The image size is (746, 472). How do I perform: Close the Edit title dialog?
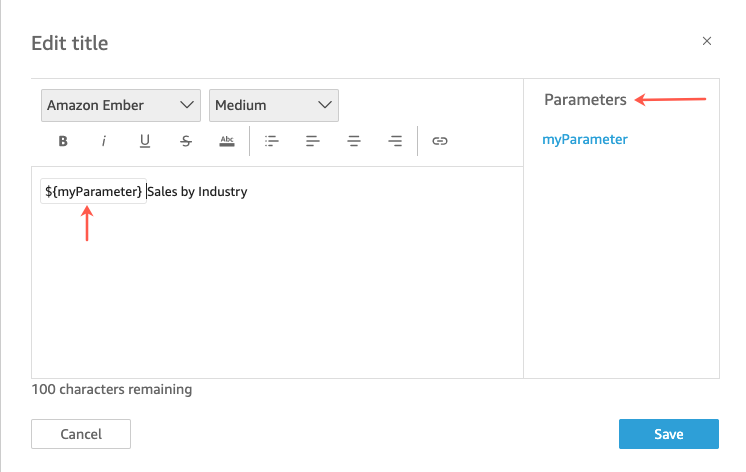(707, 41)
